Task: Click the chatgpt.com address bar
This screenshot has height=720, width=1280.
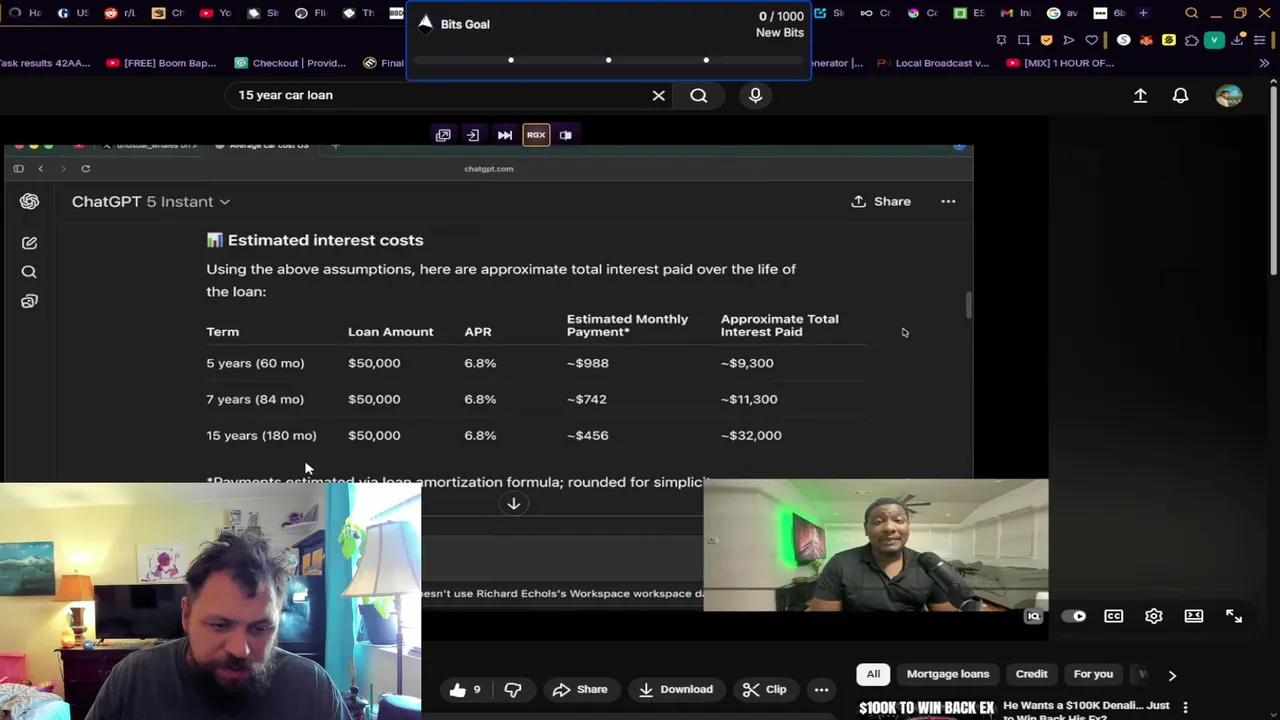Action: tap(488, 168)
